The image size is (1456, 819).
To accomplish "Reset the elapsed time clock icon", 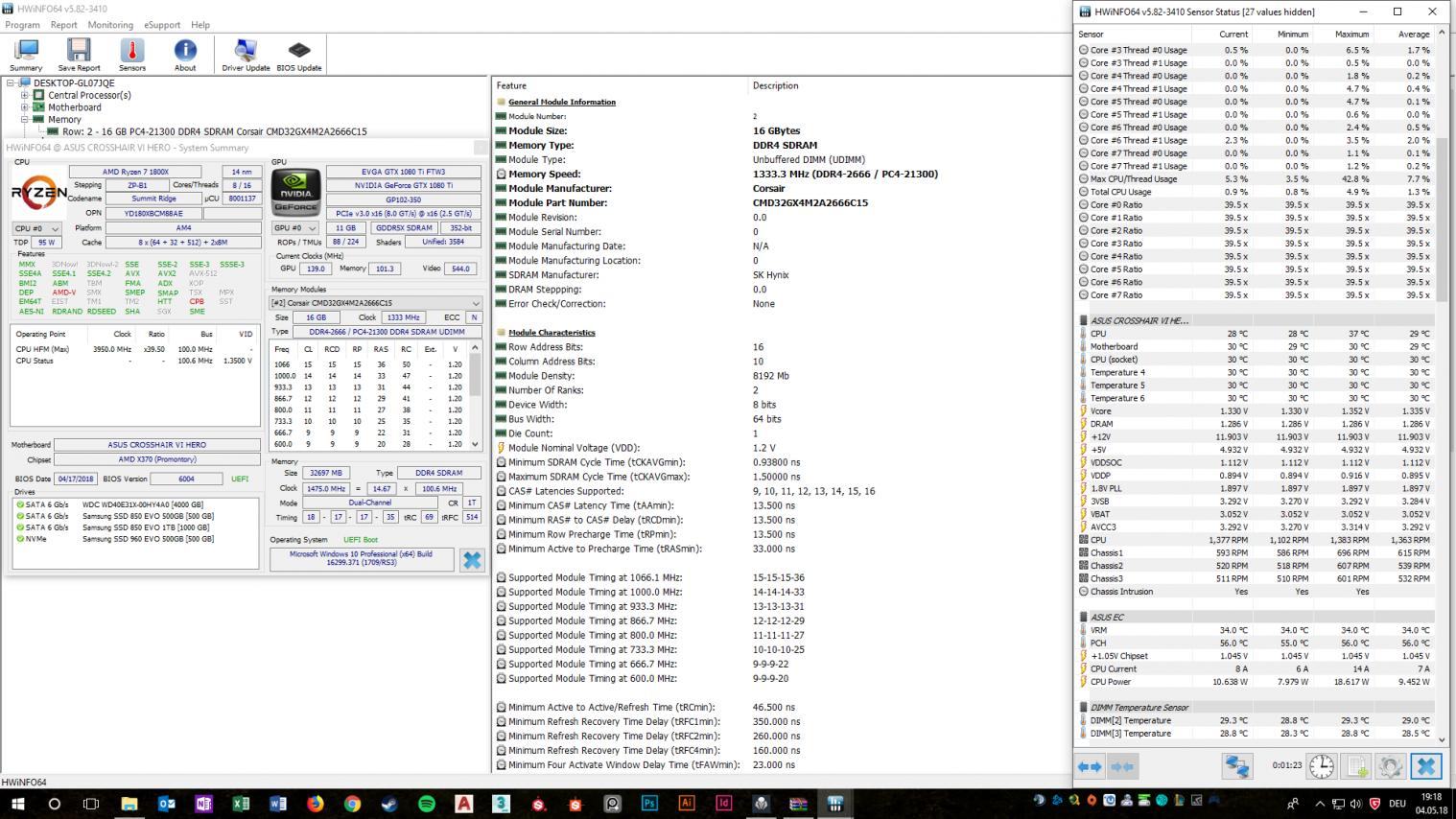I will (x=1322, y=765).
